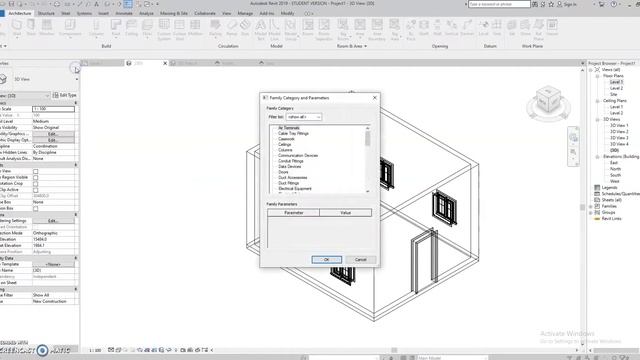Open the South elevation in Project Browser
Image resolution: width=640 pixels, height=360 pixels.
click(615, 175)
